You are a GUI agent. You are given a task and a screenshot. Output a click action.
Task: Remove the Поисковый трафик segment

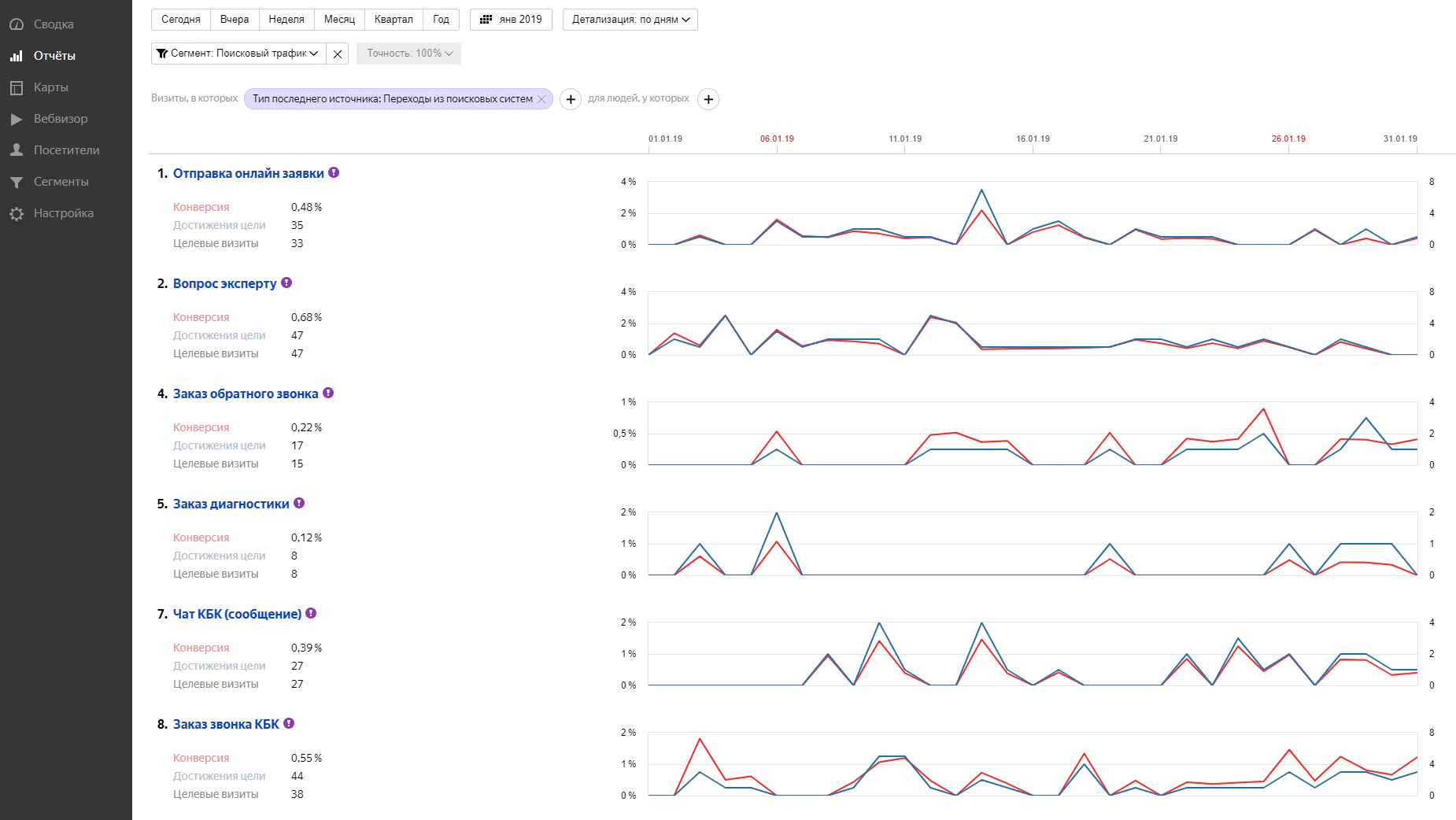click(338, 54)
